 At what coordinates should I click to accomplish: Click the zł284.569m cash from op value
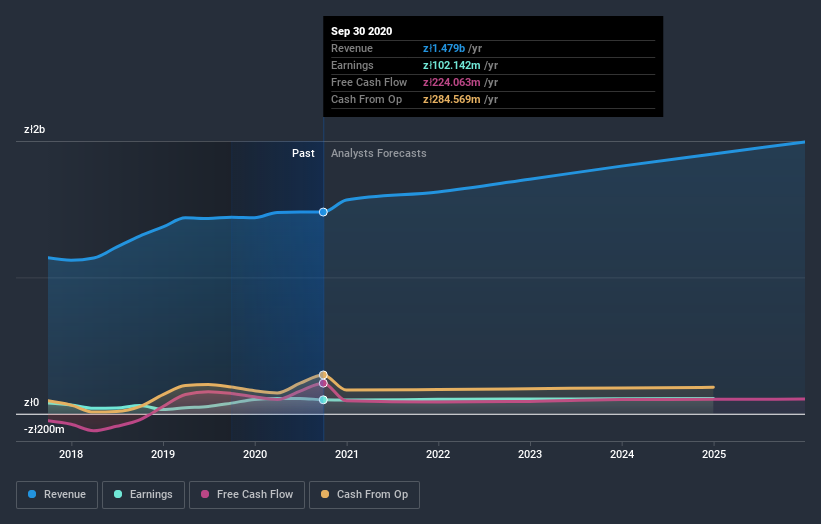452,99
